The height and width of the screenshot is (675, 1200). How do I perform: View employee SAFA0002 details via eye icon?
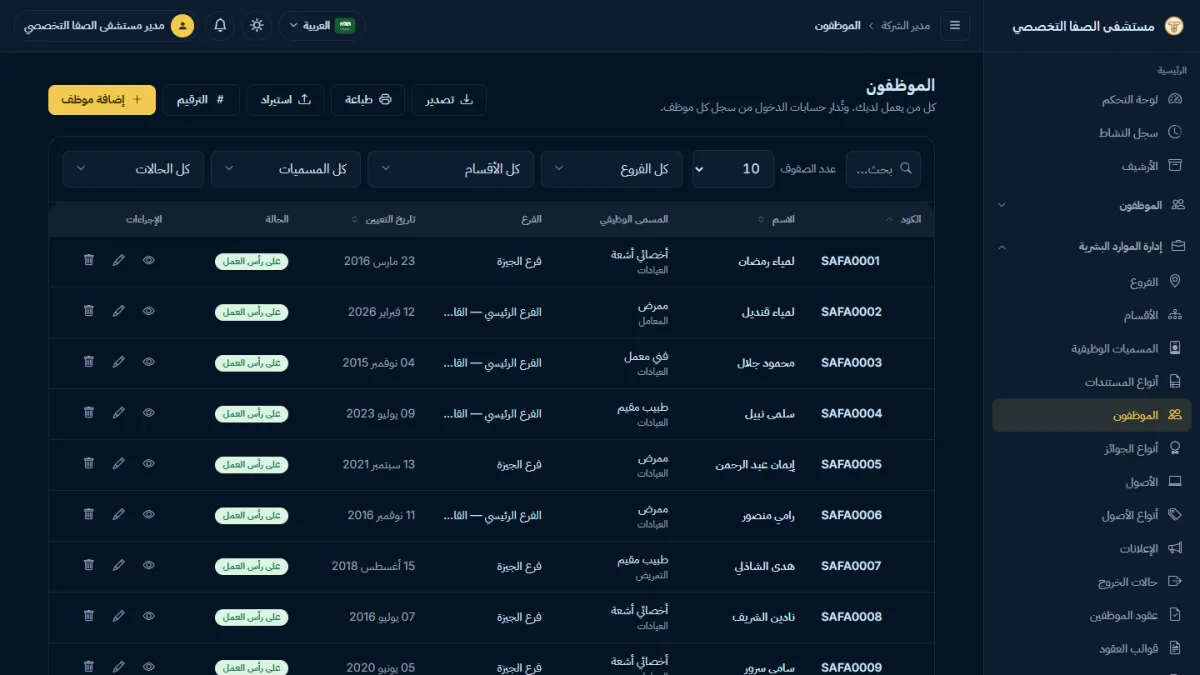[x=149, y=311]
